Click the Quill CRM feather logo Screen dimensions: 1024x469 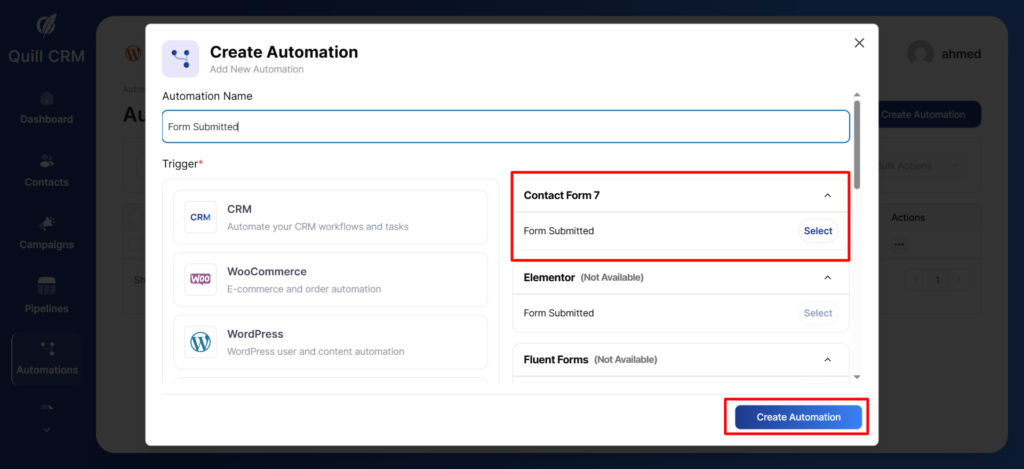coord(46,24)
